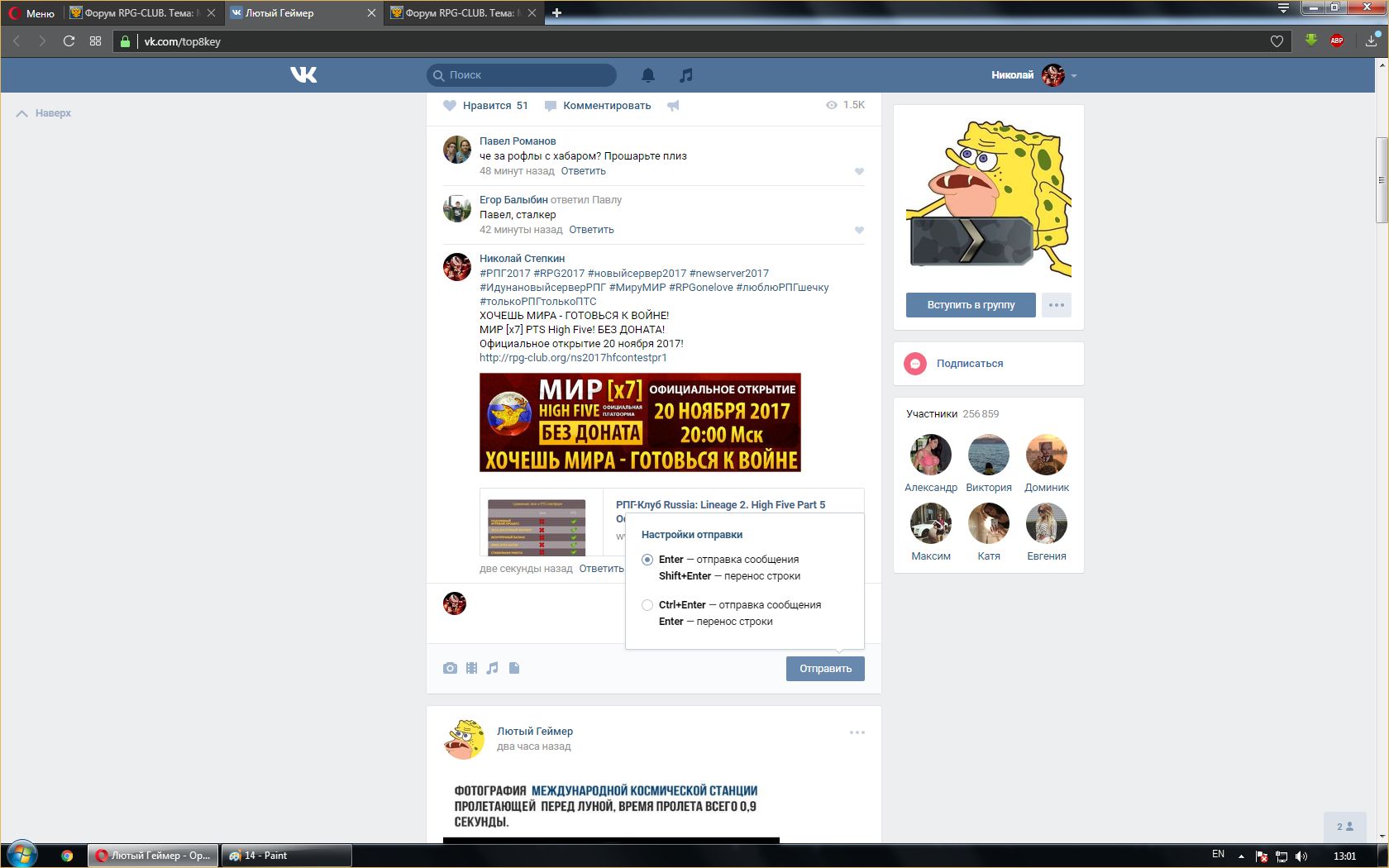Send comment with Отправить button

[825, 669]
